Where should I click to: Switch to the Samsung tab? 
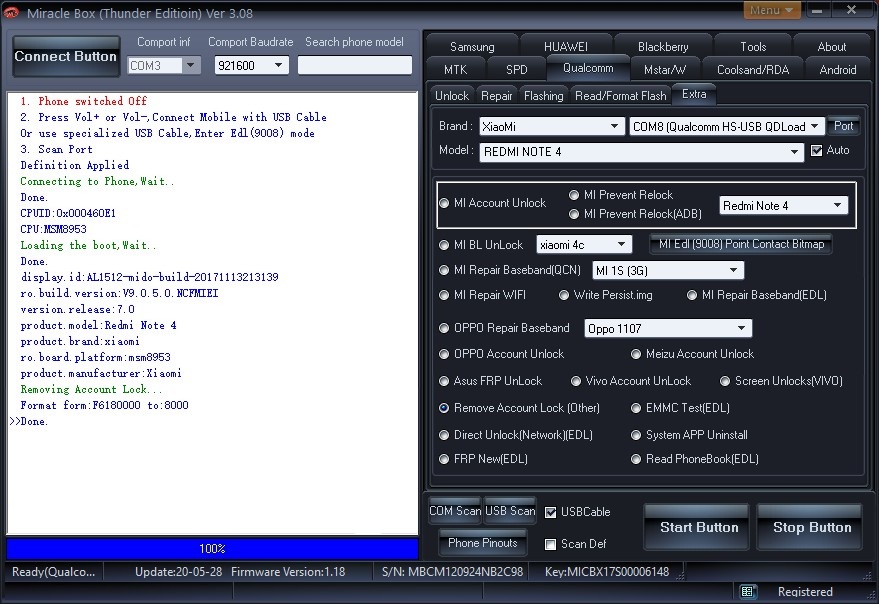472,47
